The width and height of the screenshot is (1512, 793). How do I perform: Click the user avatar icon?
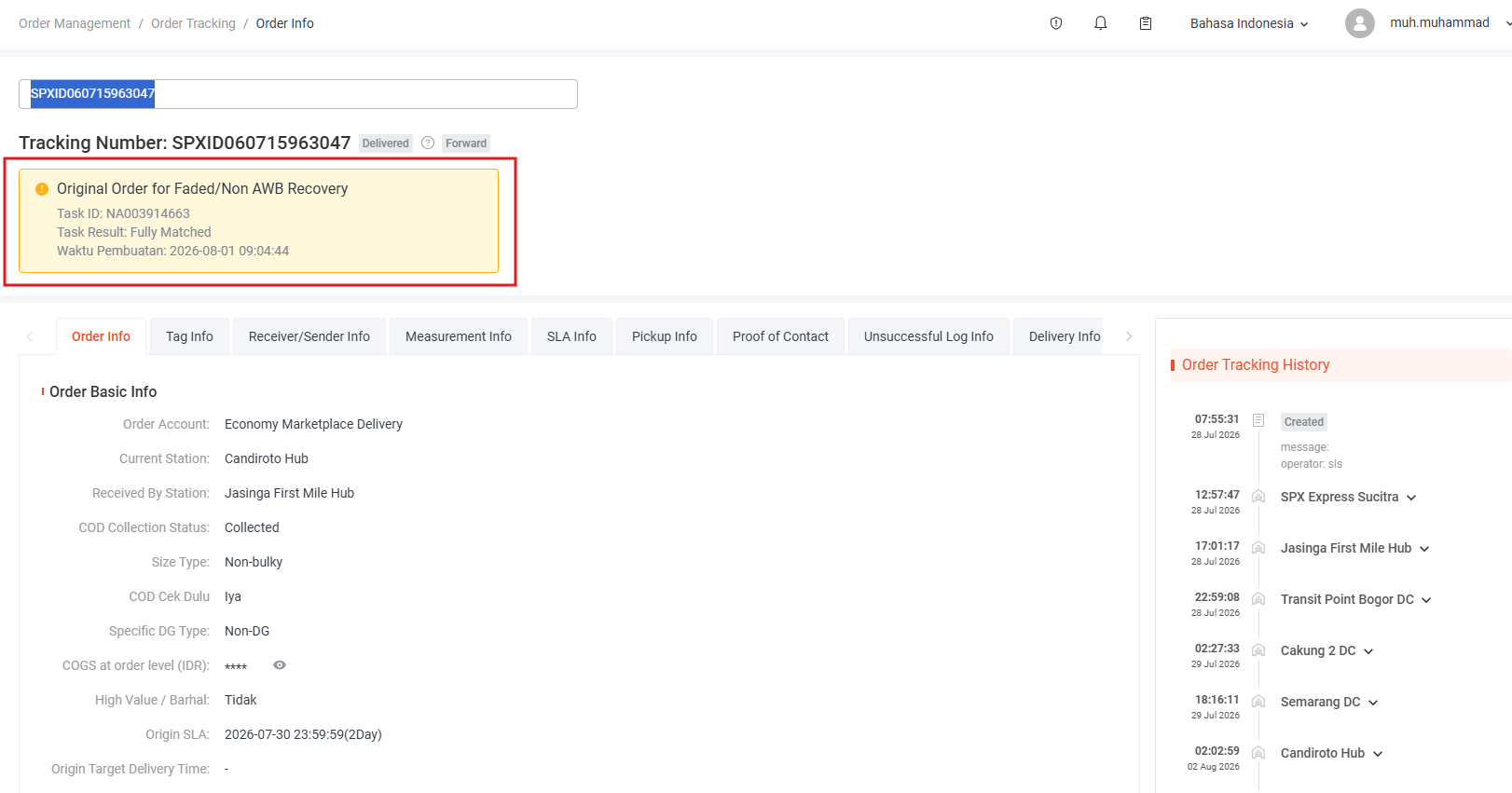(1360, 23)
